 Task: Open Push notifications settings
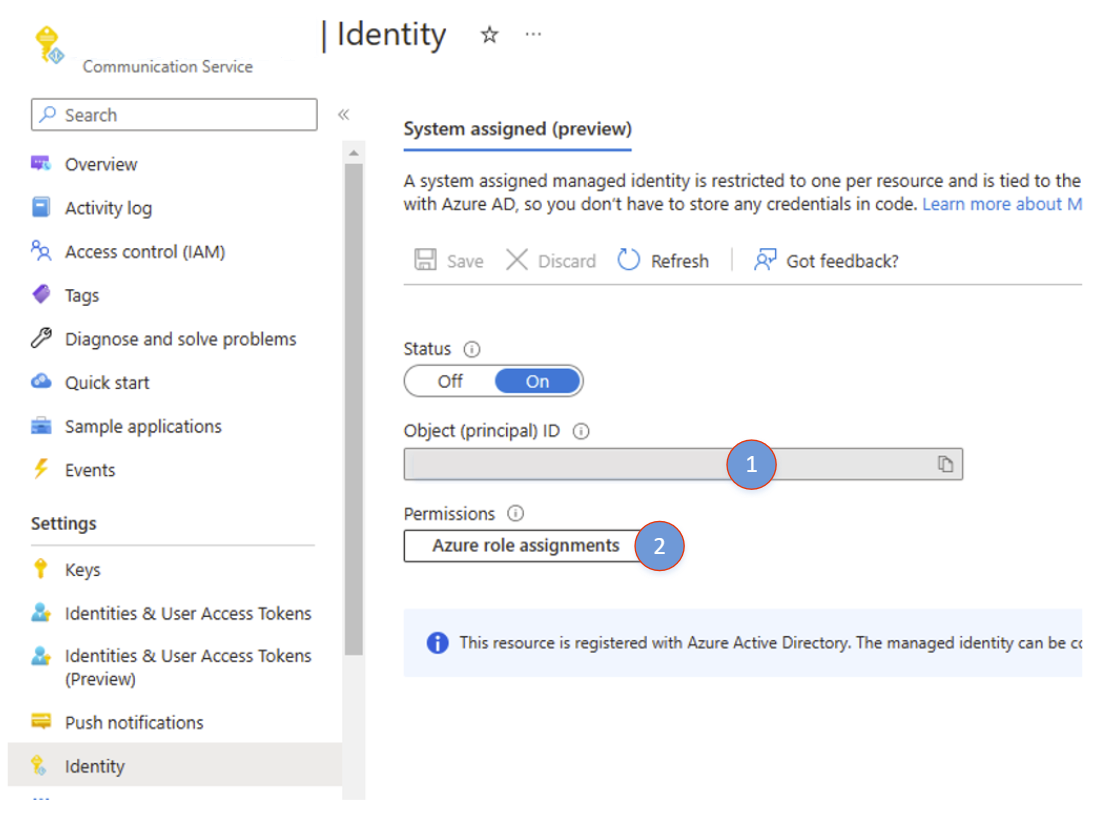pos(134,723)
